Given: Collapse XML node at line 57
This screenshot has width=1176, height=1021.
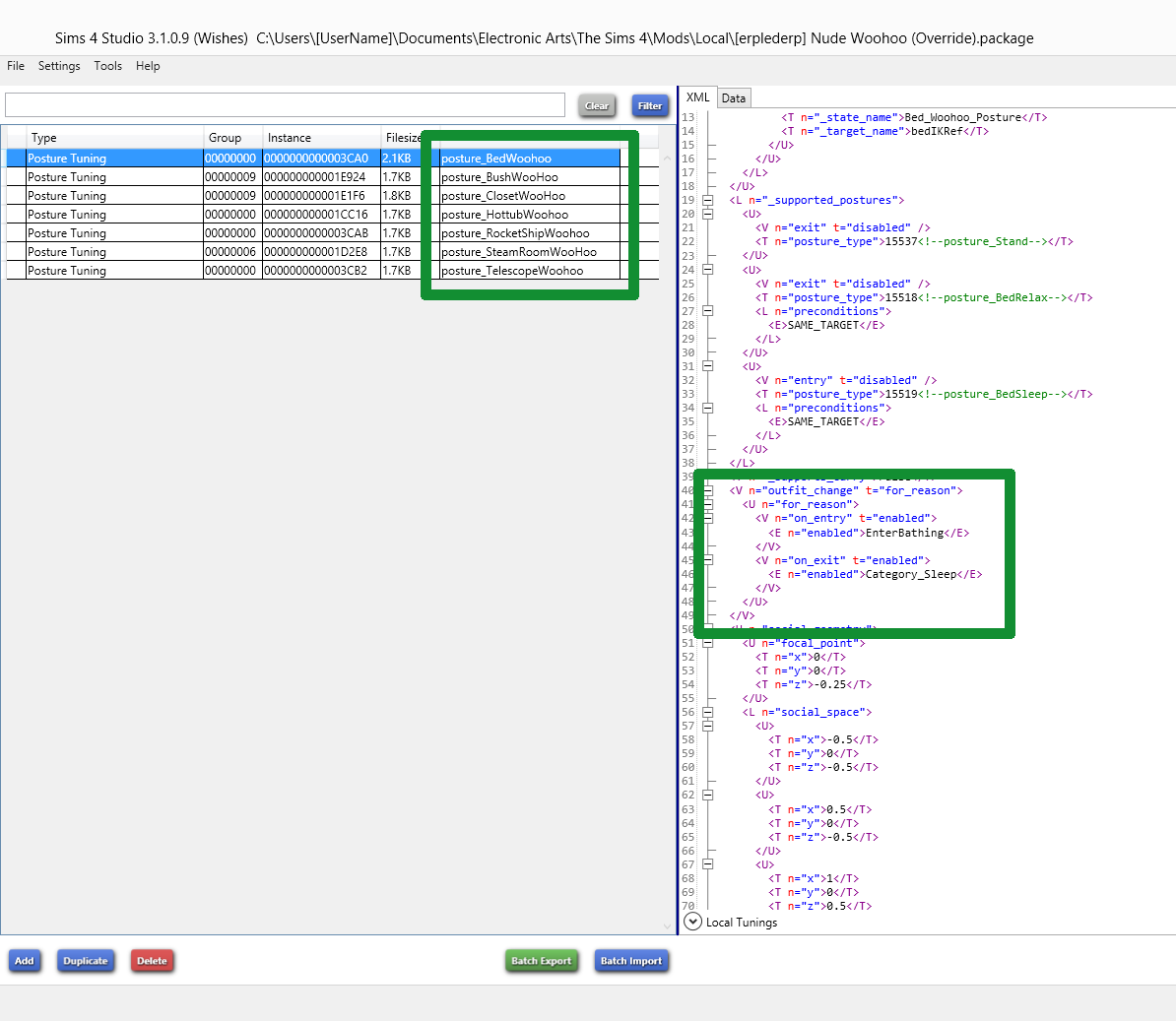Looking at the screenshot, I should [x=707, y=726].
